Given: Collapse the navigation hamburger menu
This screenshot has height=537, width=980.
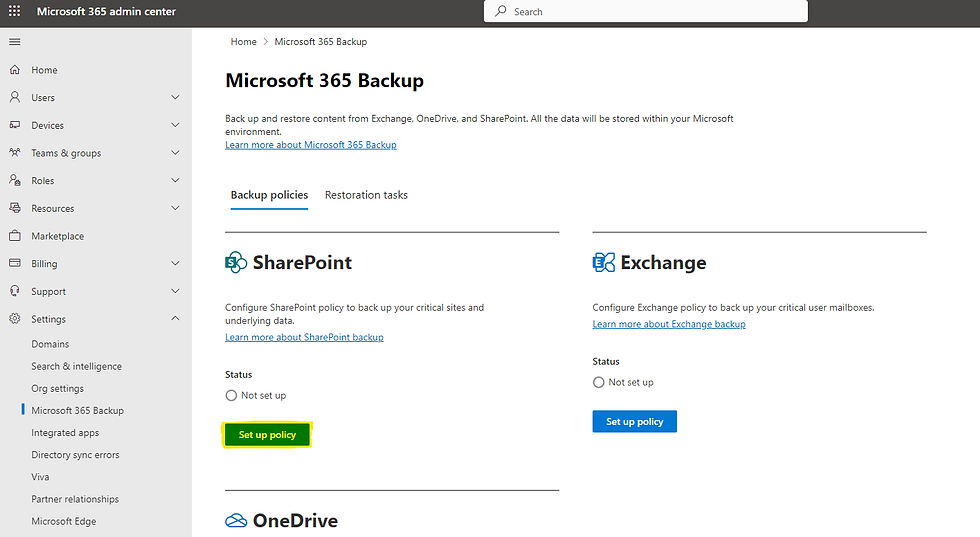Looking at the screenshot, I should [x=14, y=41].
